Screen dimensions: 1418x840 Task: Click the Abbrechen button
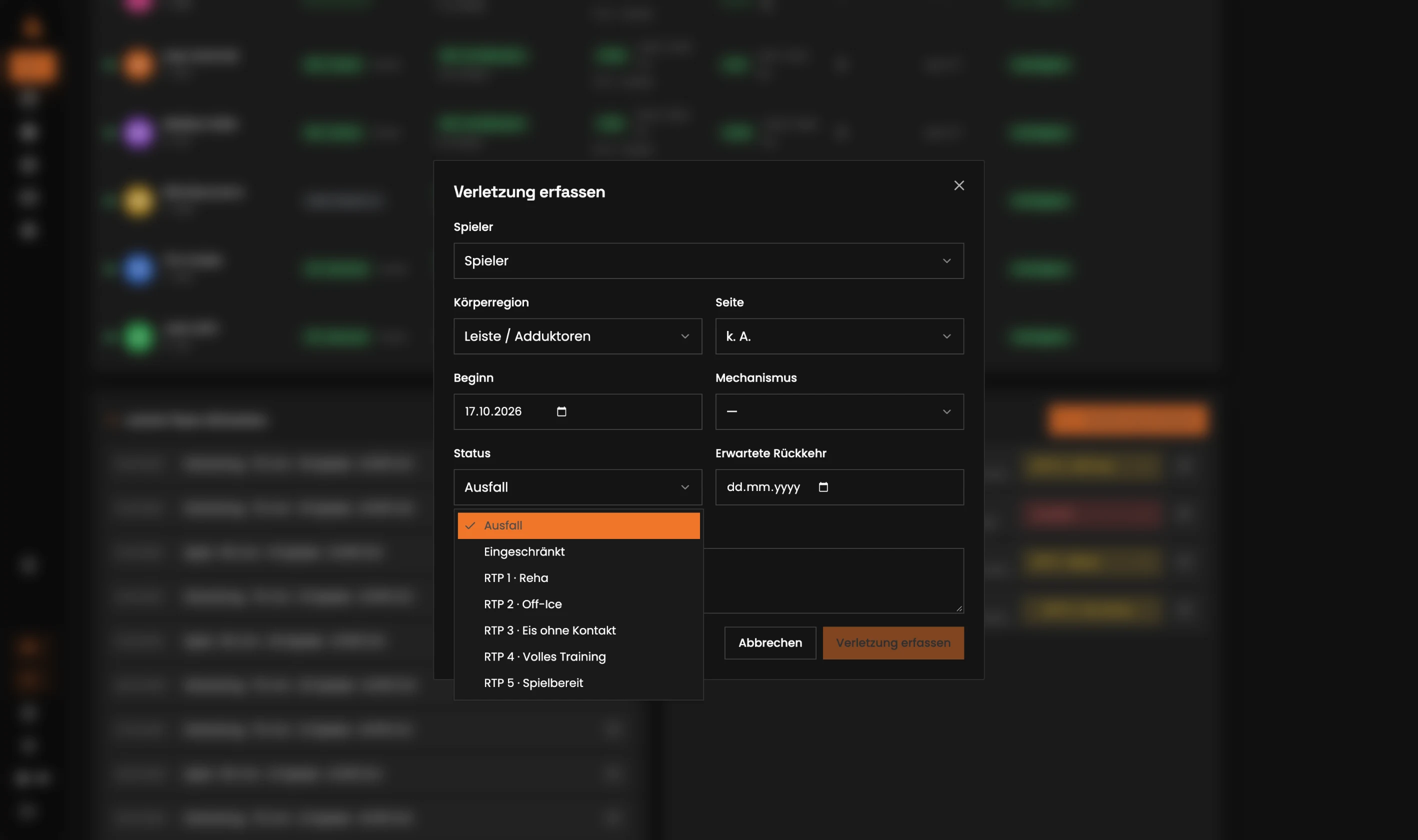point(770,643)
